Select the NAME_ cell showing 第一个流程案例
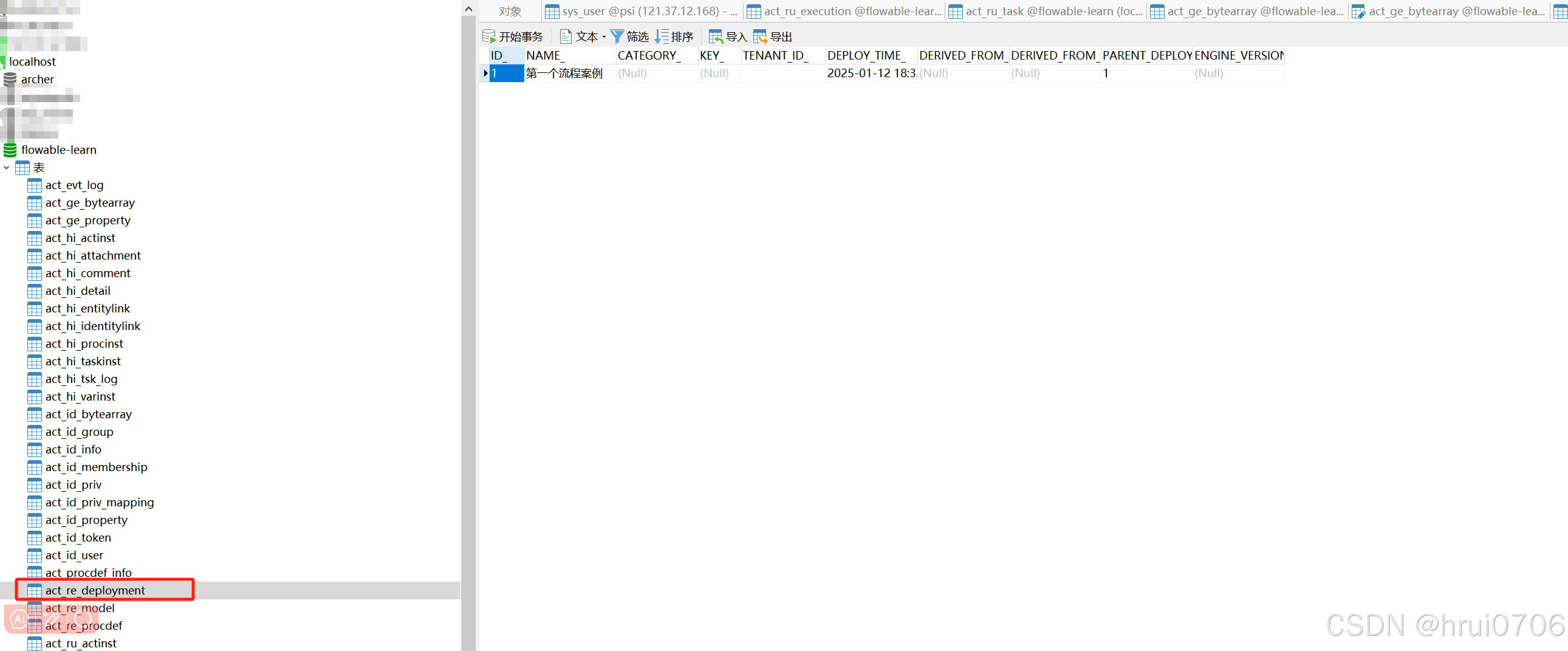The image size is (1568, 651). [564, 73]
